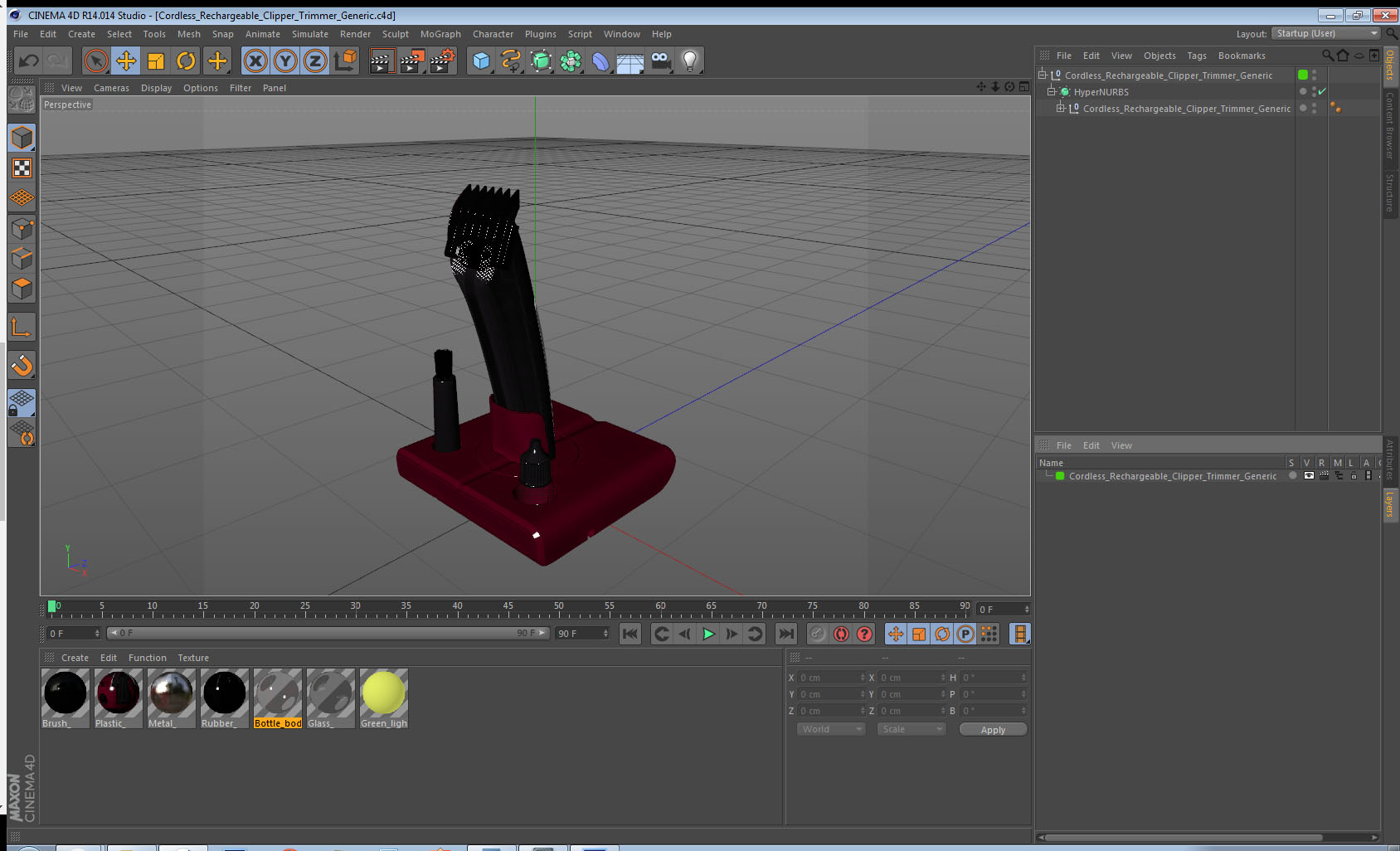Collapse the HyperNURBS object
The height and width of the screenshot is (851, 1400).
pyautogui.click(x=1051, y=91)
